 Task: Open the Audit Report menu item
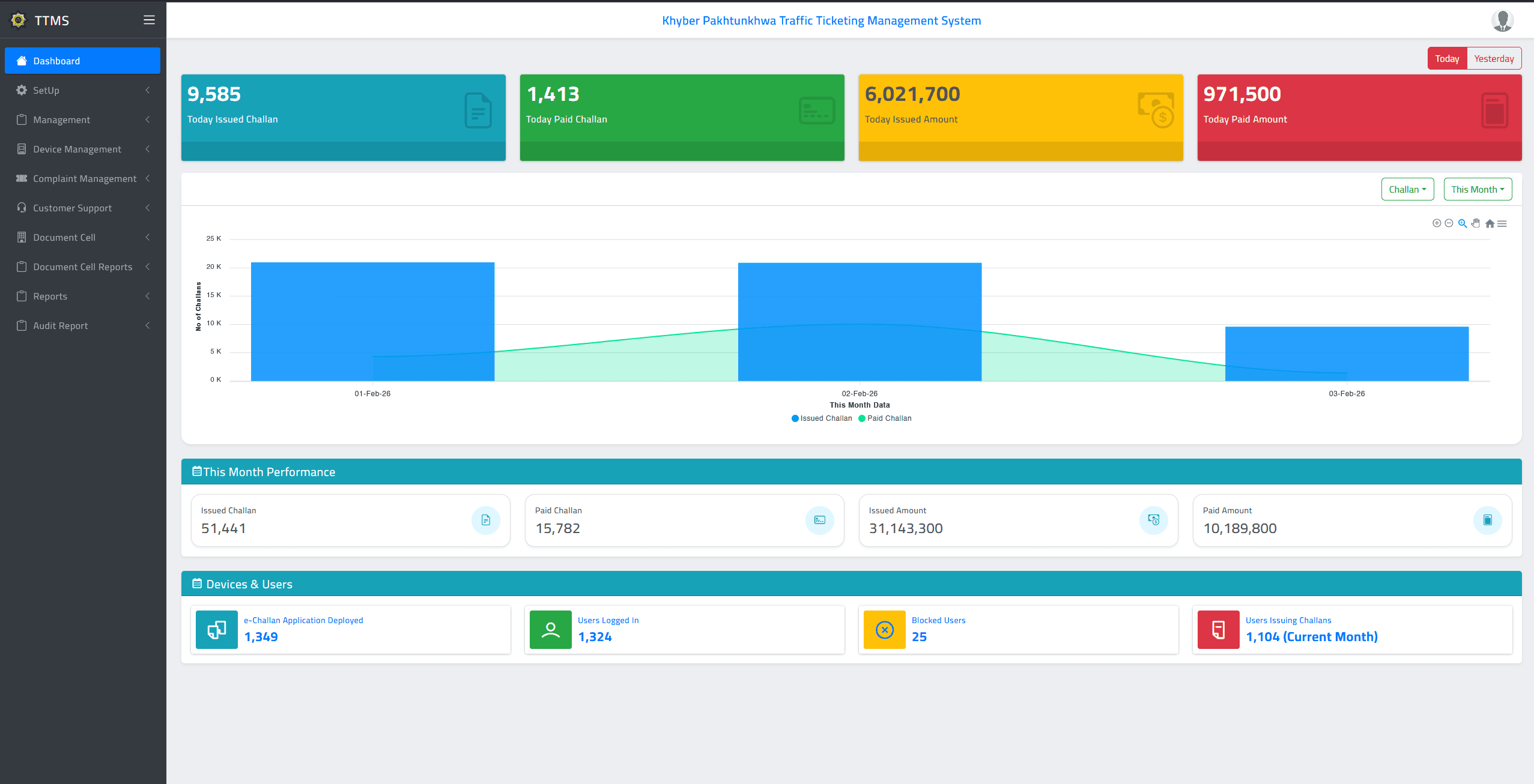coord(82,325)
